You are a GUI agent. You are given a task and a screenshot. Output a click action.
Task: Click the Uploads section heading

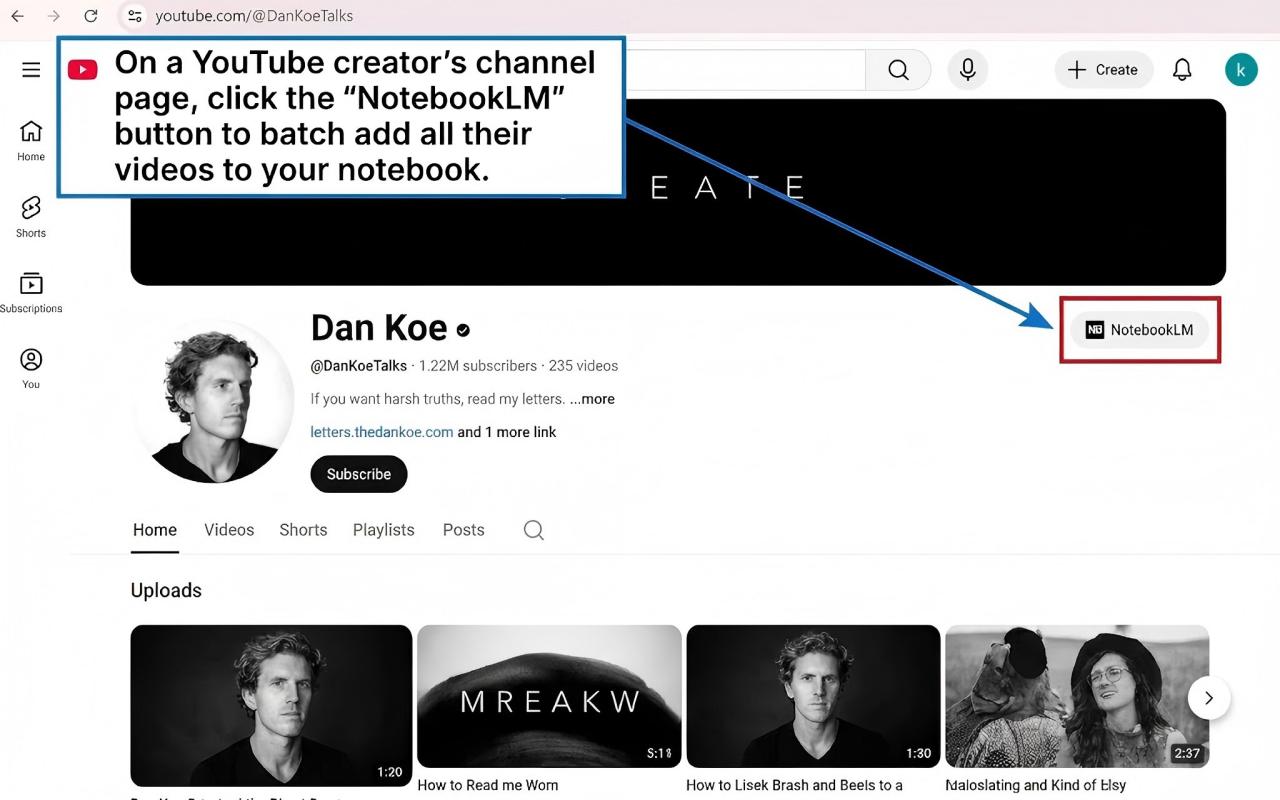[x=166, y=591]
